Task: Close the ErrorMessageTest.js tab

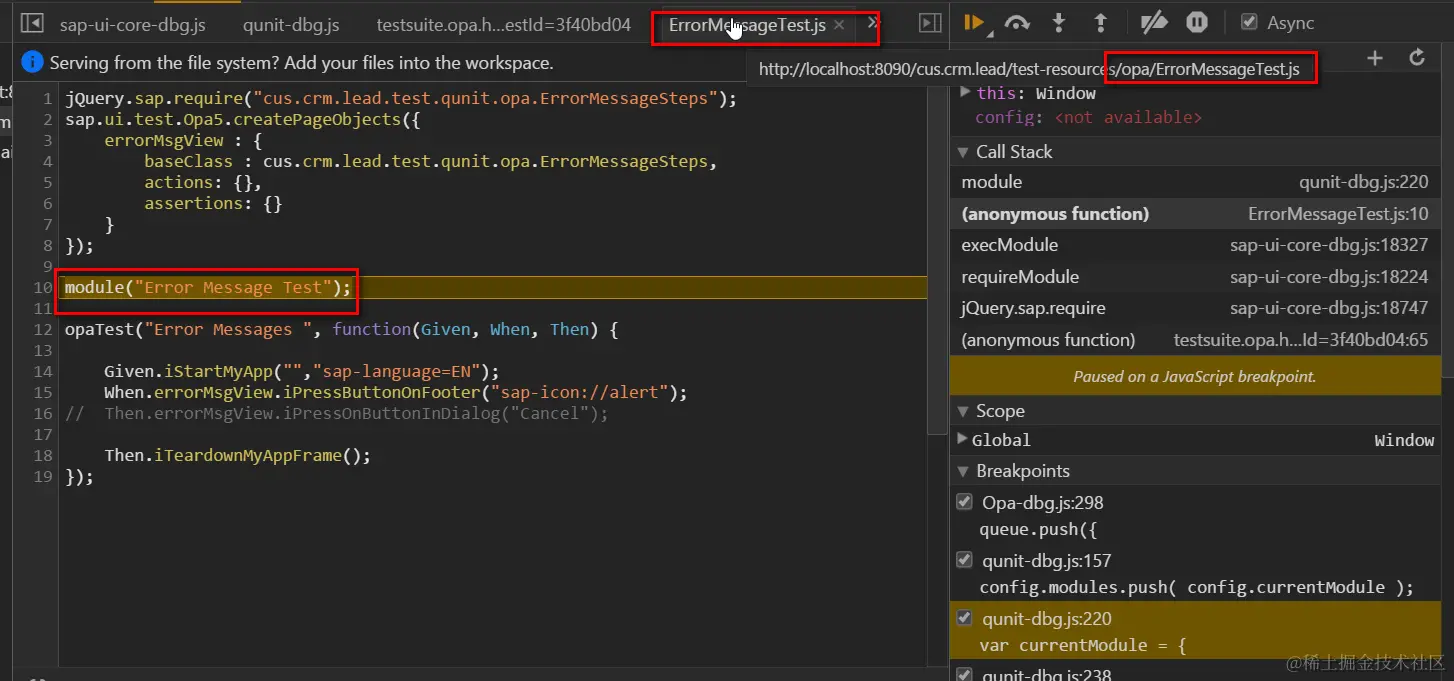Action: 839,25
